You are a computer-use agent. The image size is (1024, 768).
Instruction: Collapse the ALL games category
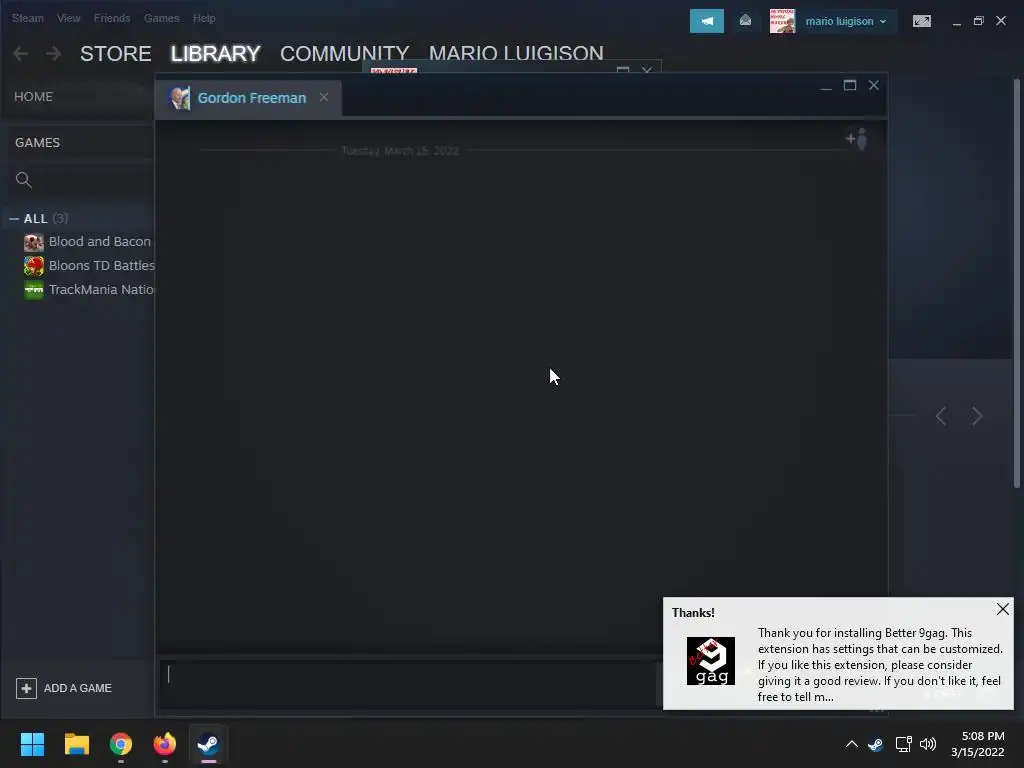(x=14, y=219)
